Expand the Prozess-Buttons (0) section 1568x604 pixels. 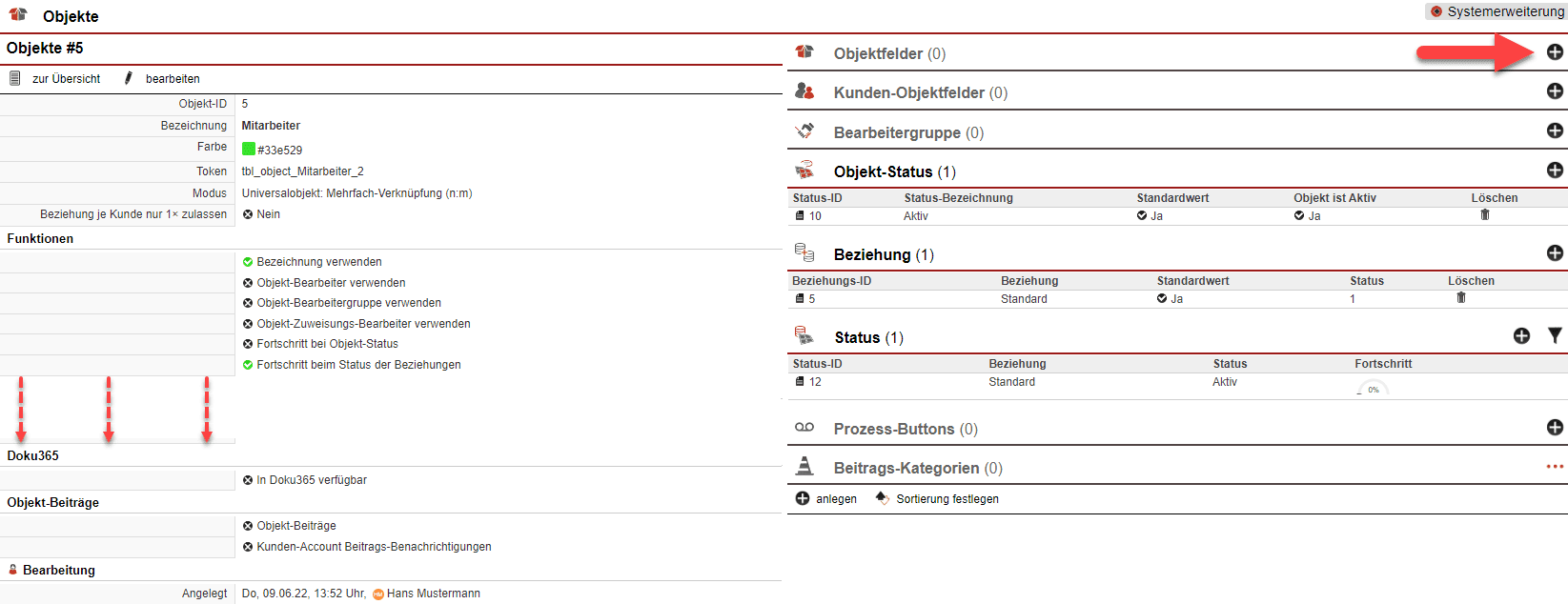pyautogui.click(x=905, y=429)
